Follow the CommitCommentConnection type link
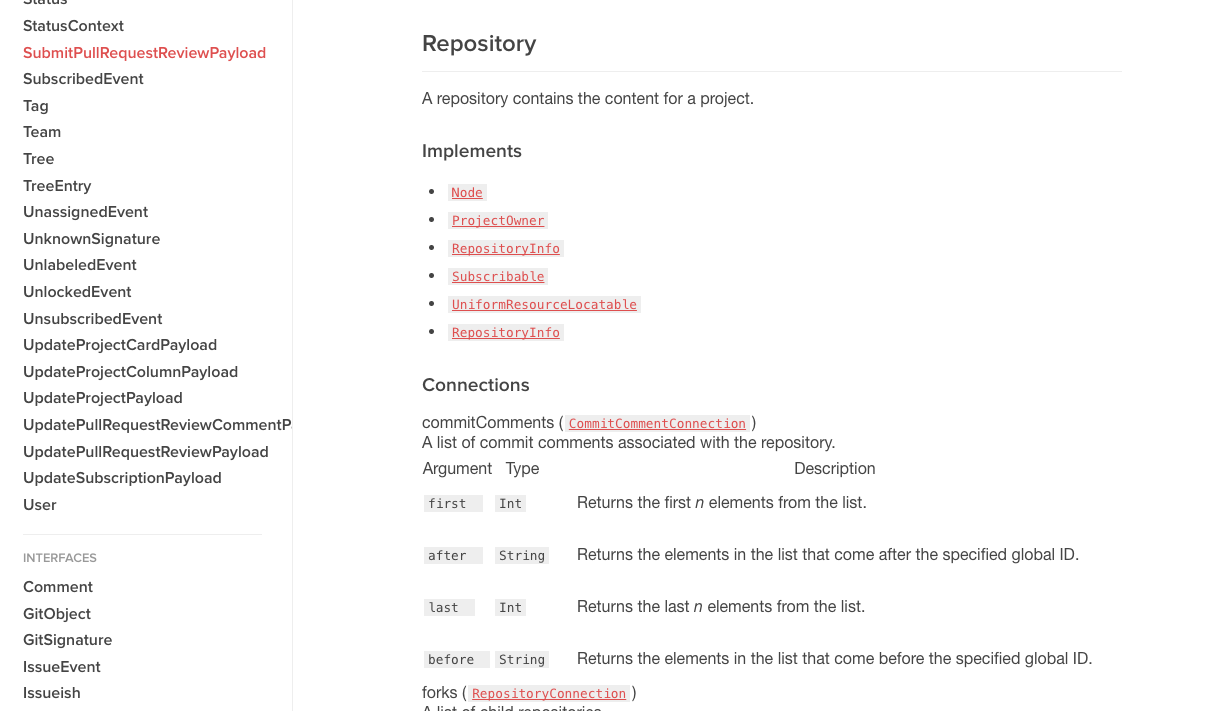1232x711 pixels. pos(657,424)
